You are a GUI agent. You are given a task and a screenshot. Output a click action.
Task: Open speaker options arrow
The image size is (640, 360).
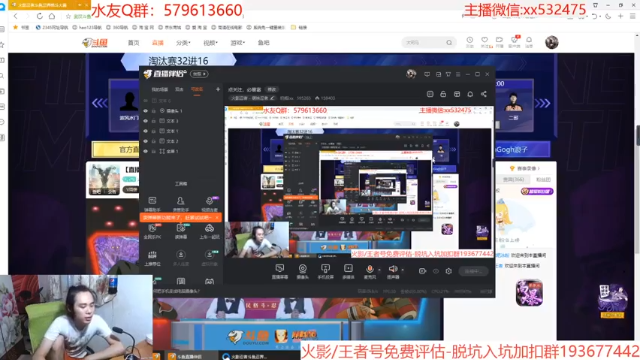(x=402, y=270)
